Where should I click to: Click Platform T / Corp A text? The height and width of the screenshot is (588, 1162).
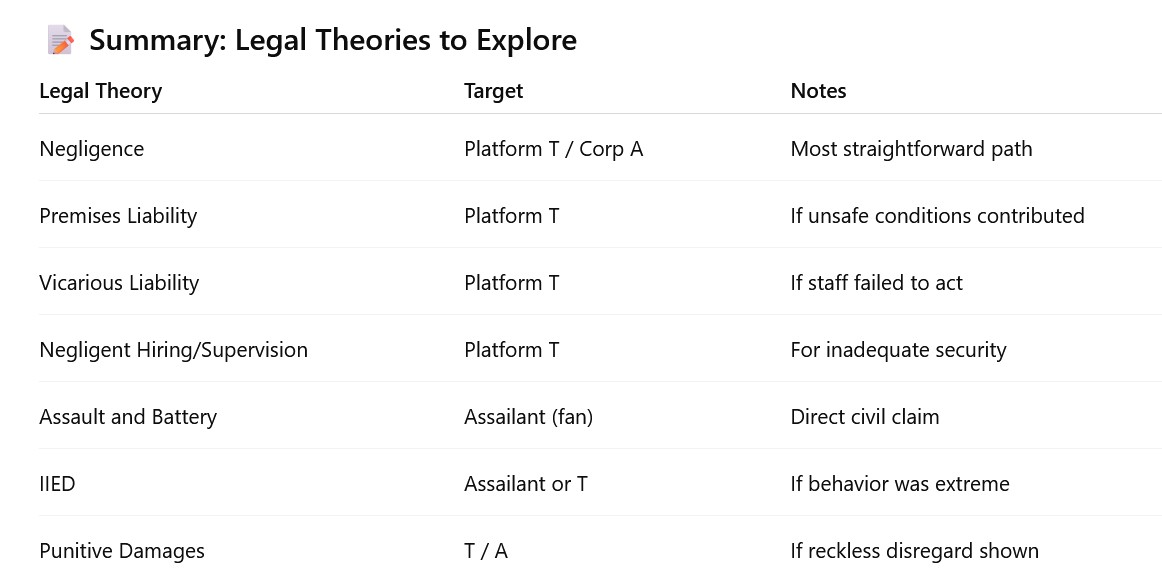coord(553,149)
